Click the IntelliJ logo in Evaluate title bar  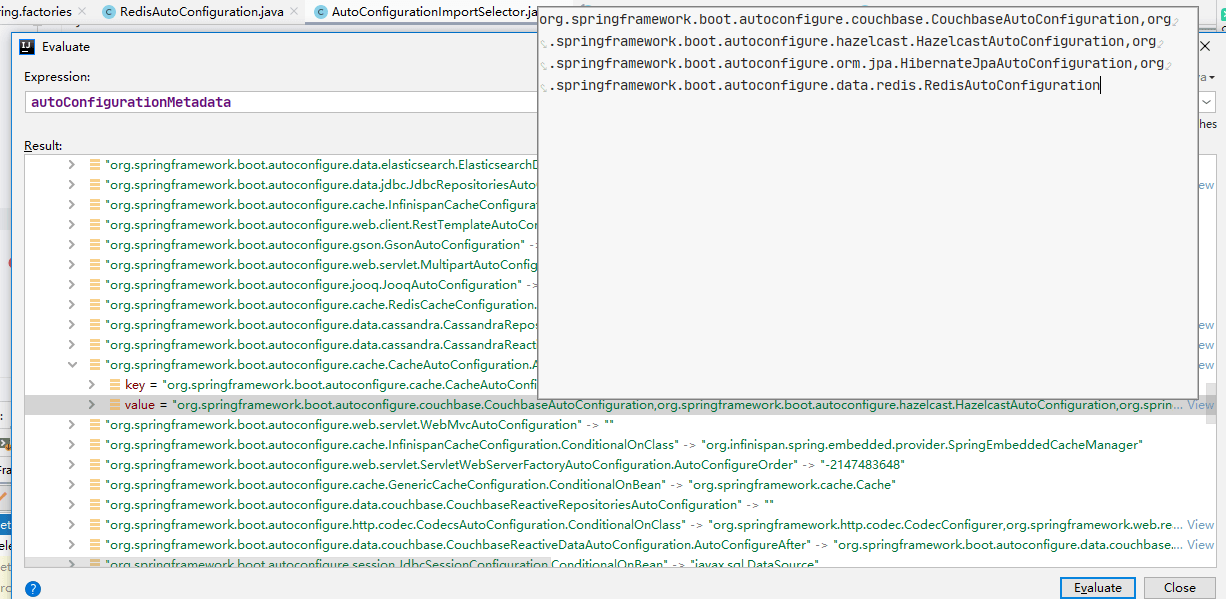click(26, 46)
